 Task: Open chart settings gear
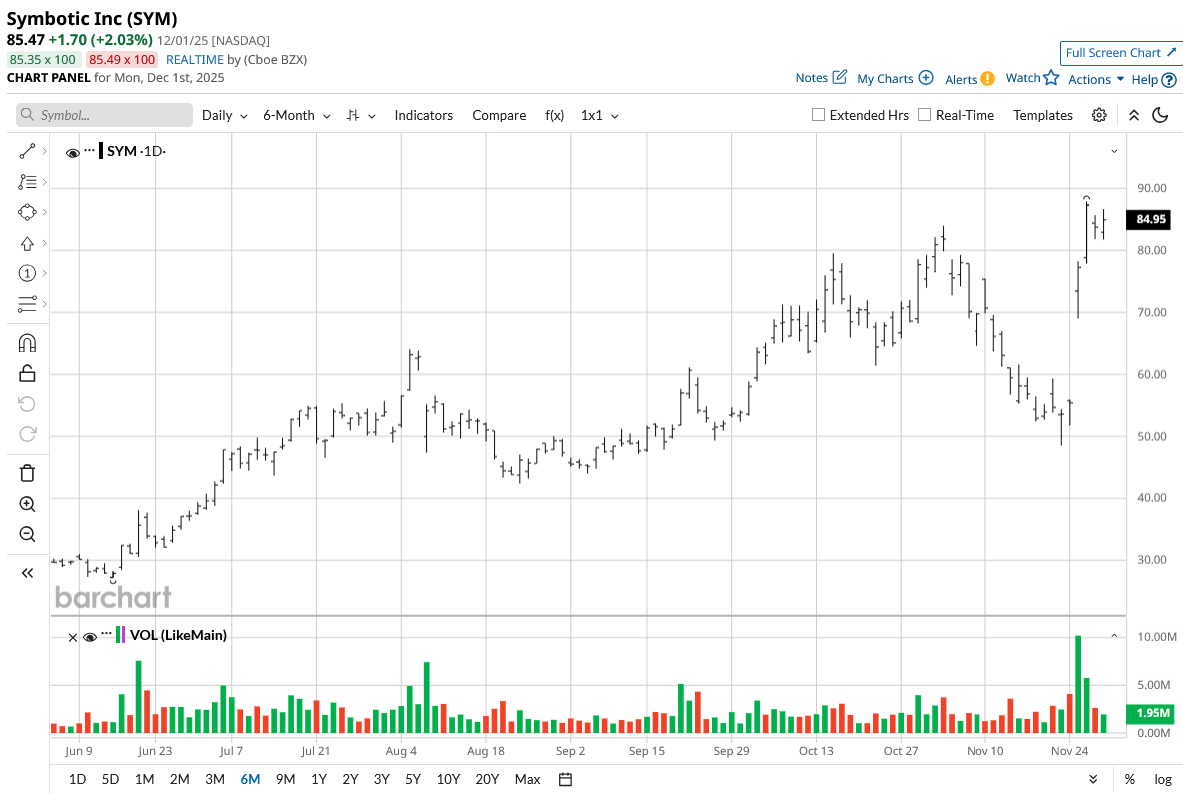click(x=1099, y=115)
